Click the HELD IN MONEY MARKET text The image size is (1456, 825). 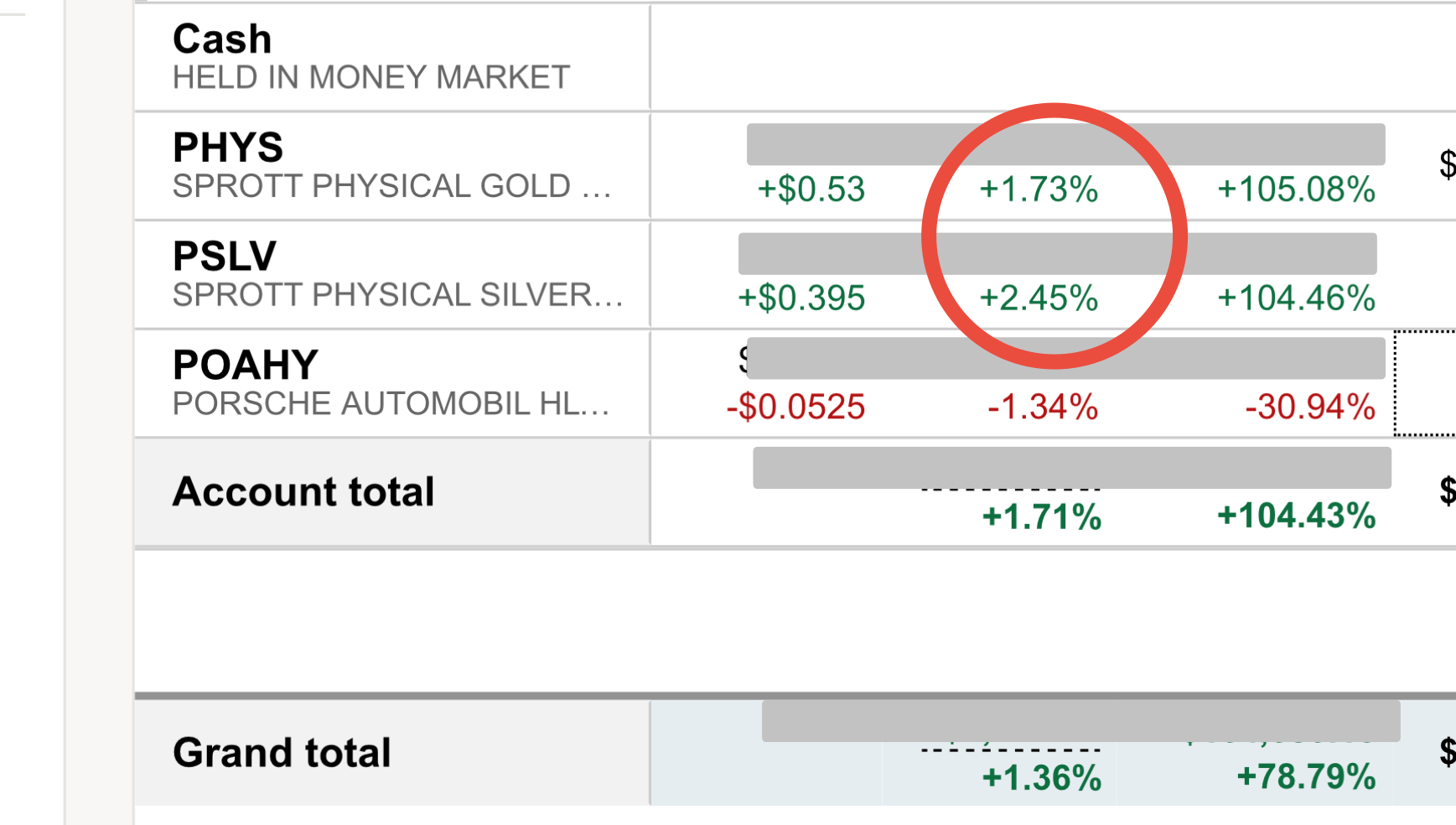(371, 78)
